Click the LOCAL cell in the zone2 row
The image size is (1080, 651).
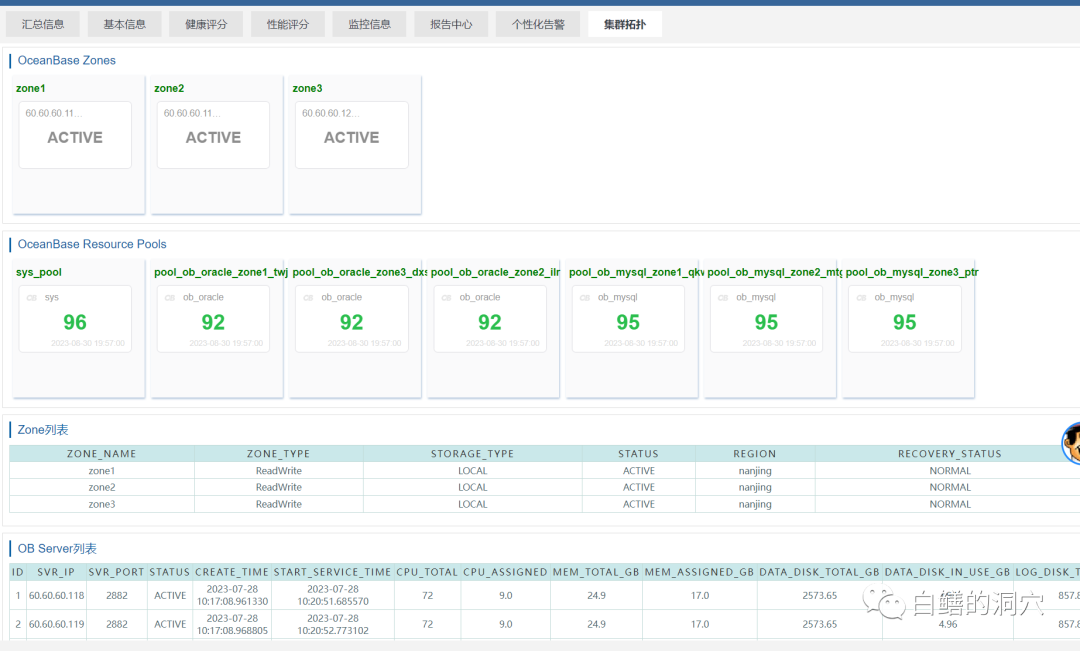tap(472, 487)
